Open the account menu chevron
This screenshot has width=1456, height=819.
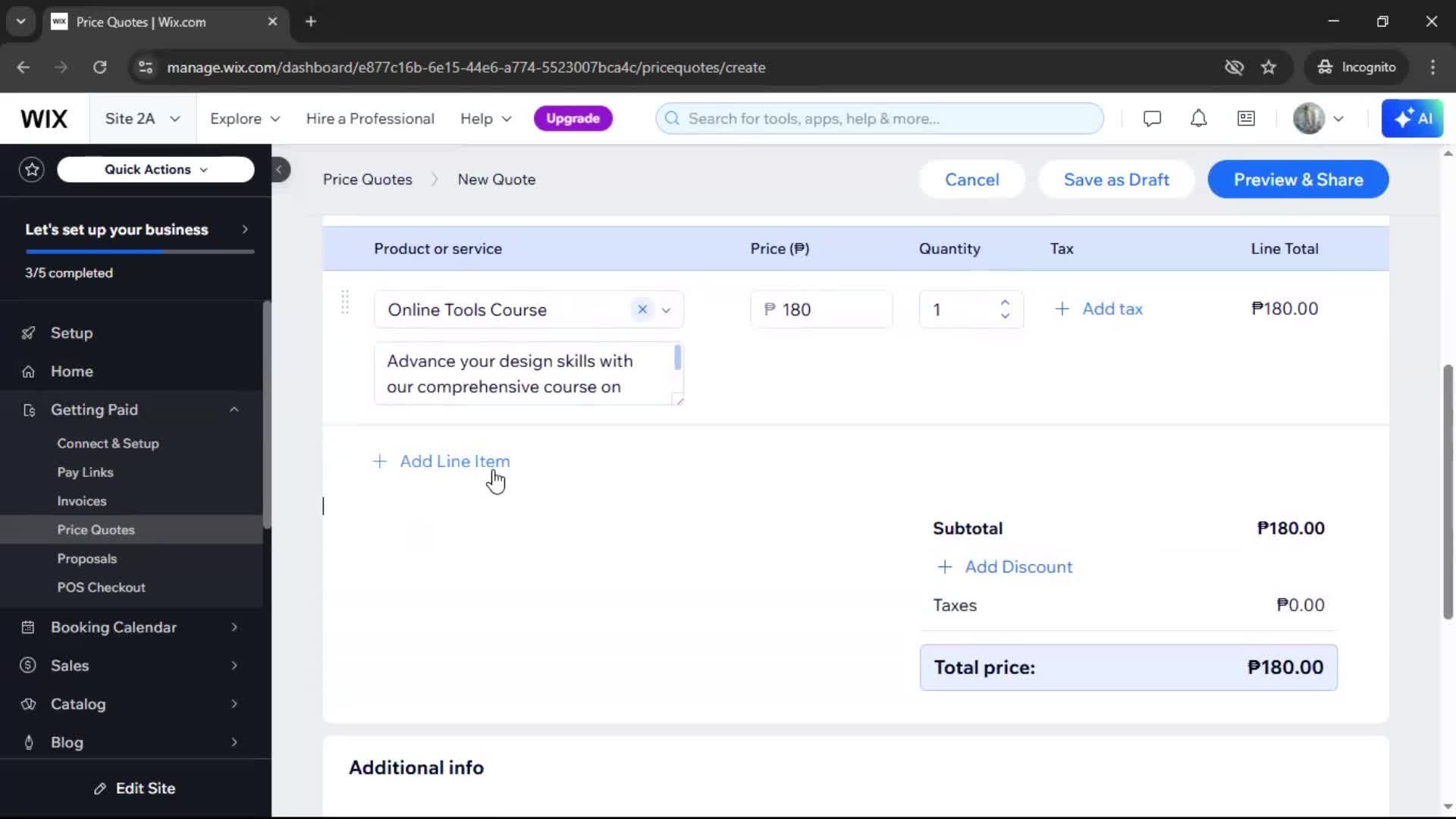point(1338,118)
